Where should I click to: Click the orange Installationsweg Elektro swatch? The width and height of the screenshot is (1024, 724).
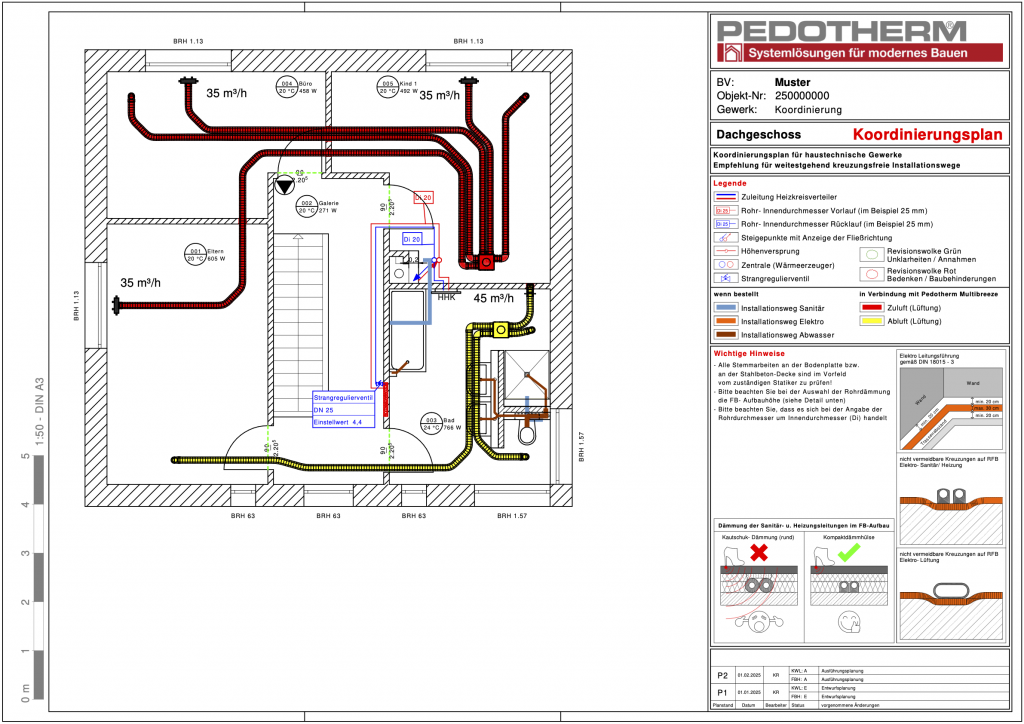726,321
